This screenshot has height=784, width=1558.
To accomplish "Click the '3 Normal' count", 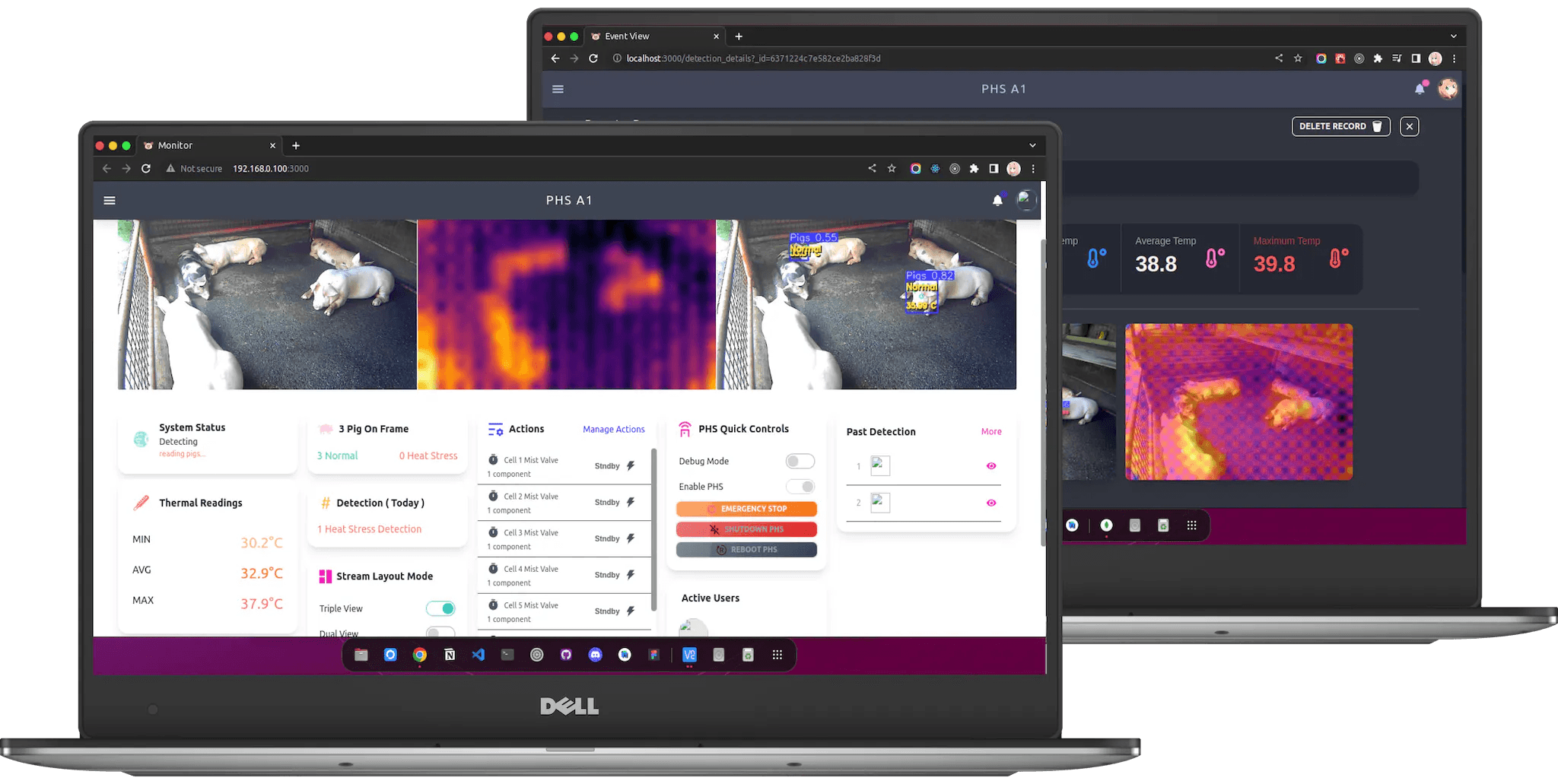I will 337,455.
